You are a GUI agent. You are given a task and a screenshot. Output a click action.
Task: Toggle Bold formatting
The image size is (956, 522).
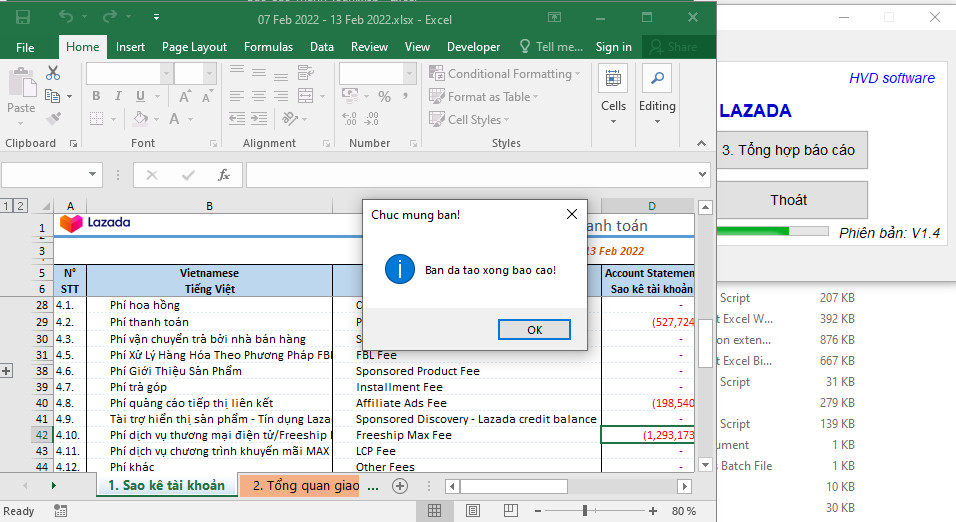coord(96,96)
